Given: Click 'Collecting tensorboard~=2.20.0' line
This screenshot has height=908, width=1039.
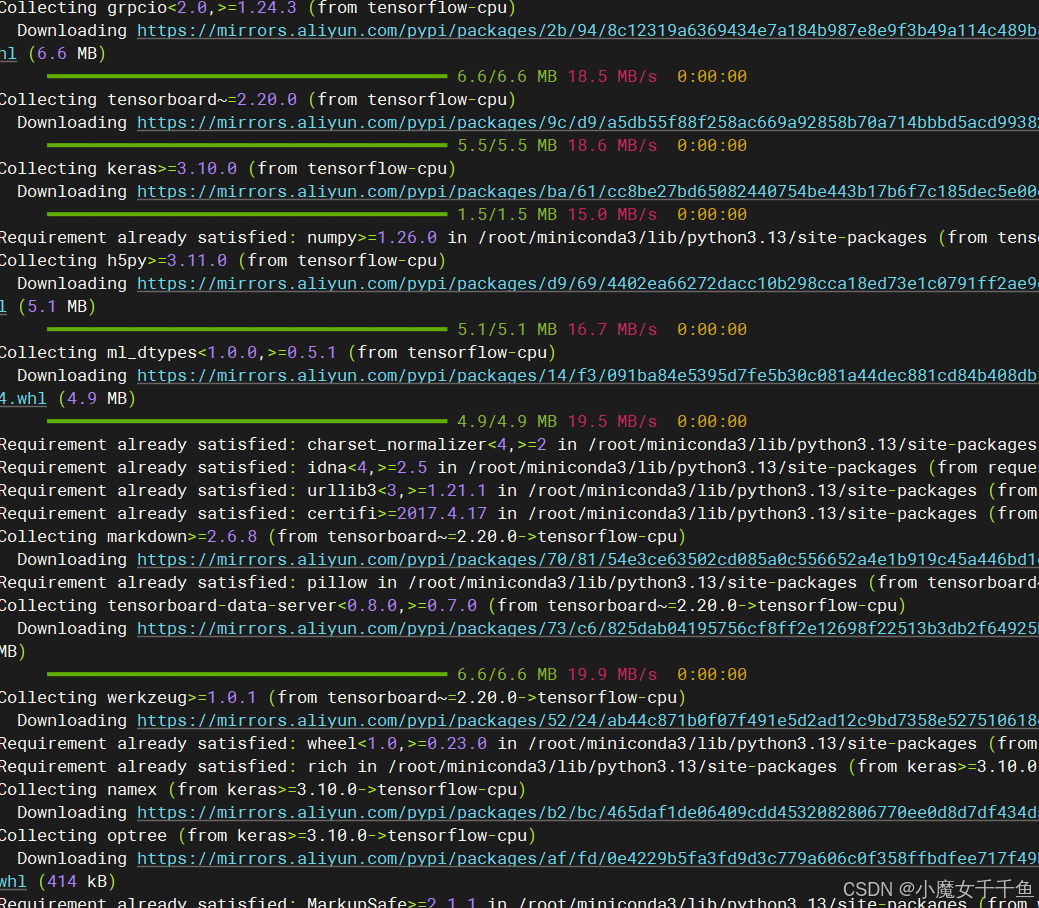Looking at the screenshot, I should click(258, 99).
